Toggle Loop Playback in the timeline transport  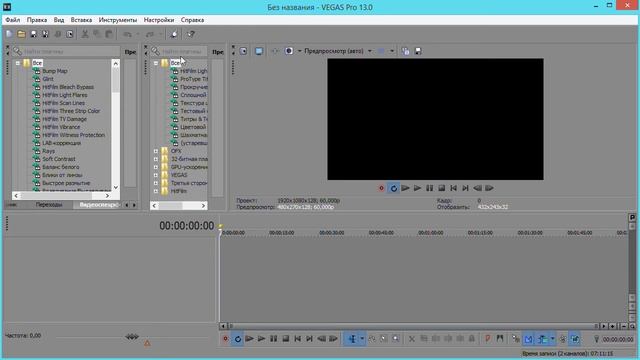click(x=238, y=339)
